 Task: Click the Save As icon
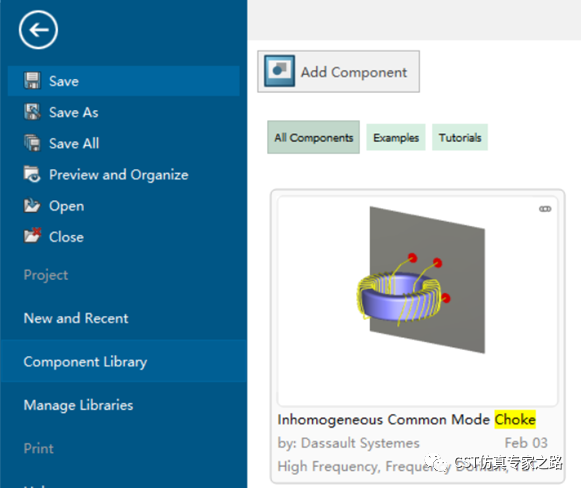[32, 112]
